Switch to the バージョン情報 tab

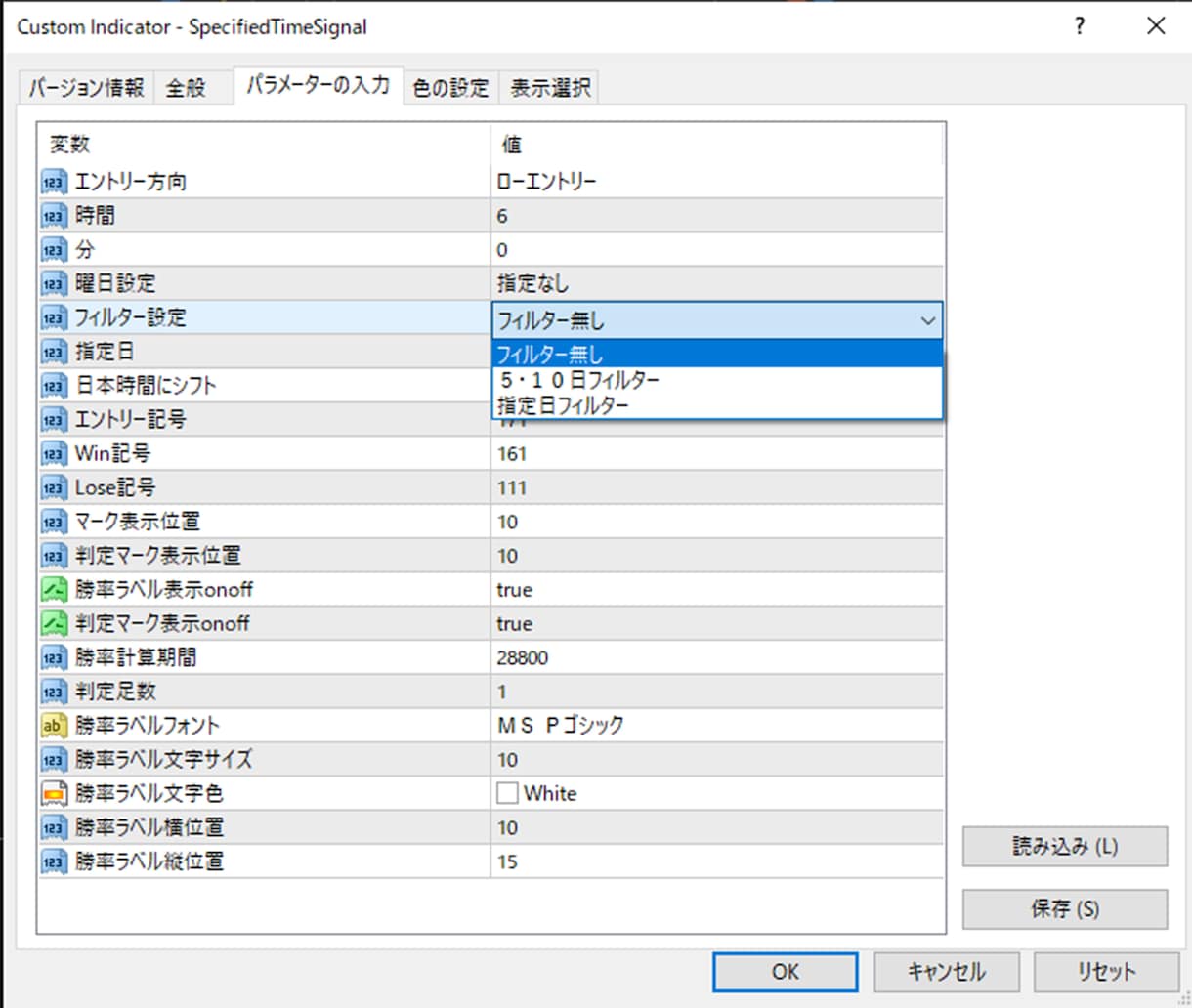pyautogui.click(x=86, y=88)
